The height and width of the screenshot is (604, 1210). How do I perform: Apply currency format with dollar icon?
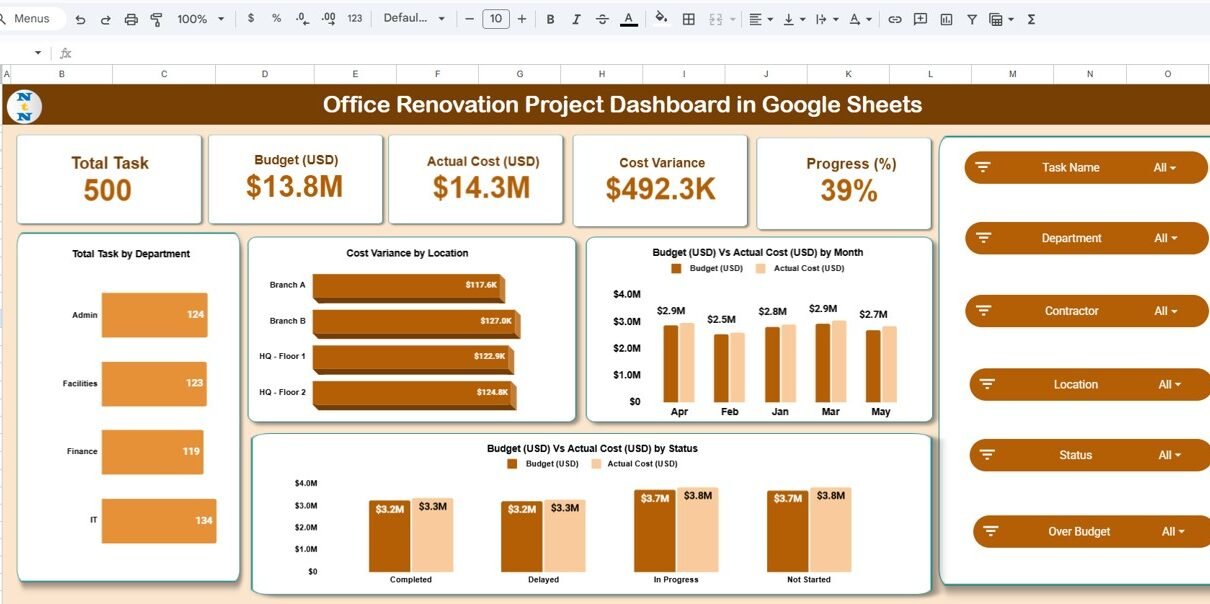(x=250, y=19)
